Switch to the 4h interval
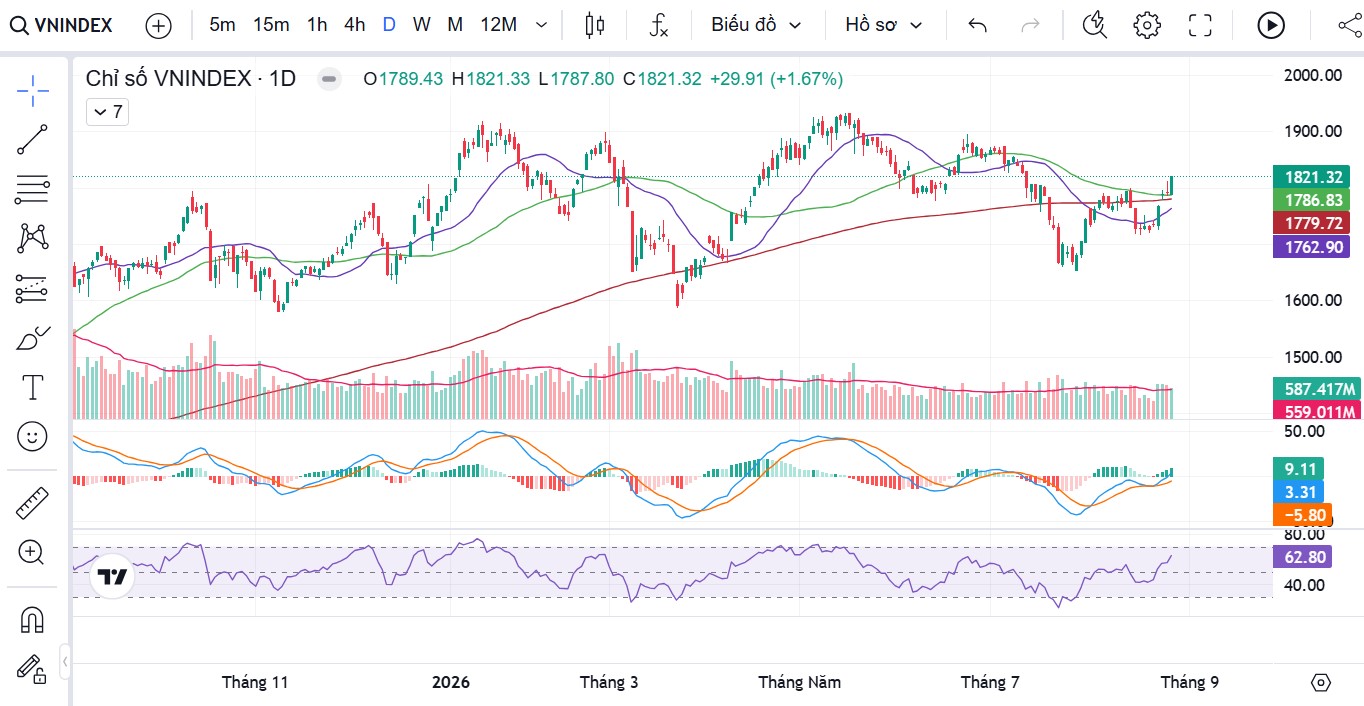The height and width of the screenshot is (706, 1364). click(x=354, y=25)
